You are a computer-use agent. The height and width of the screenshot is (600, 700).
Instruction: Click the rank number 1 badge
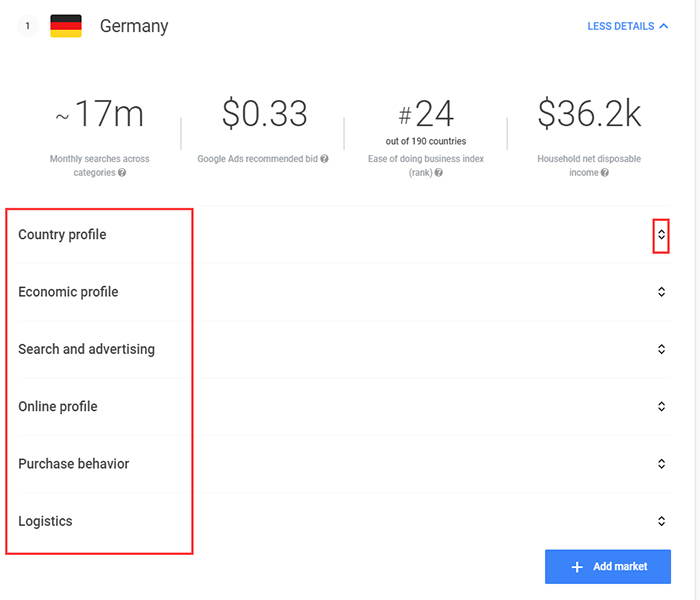pyautogui.click(x=27, y=26)
